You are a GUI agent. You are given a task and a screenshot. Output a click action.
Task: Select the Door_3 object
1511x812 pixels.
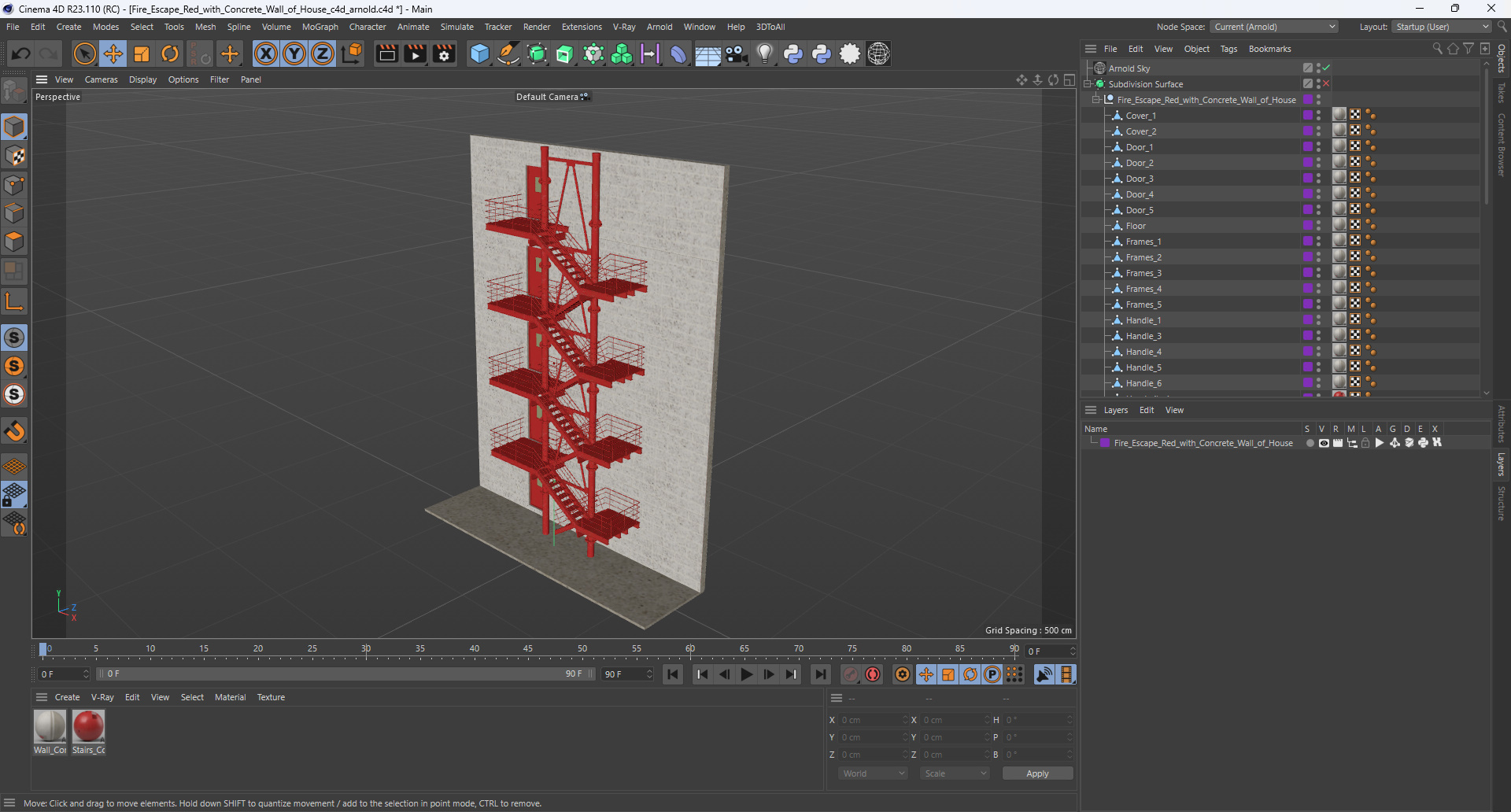[x=1139, y=179]
